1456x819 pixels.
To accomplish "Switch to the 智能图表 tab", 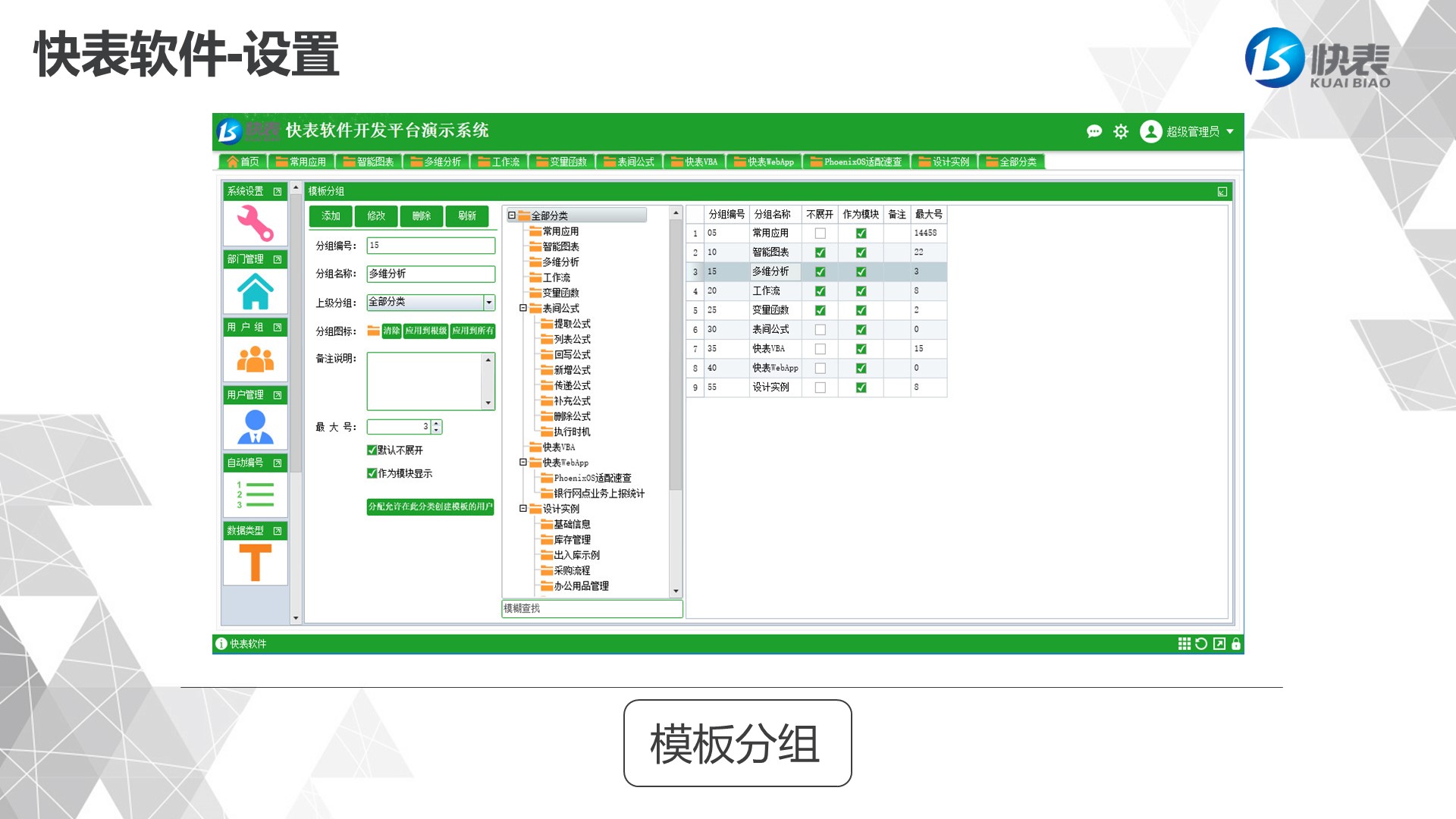I will pos(368,162).
